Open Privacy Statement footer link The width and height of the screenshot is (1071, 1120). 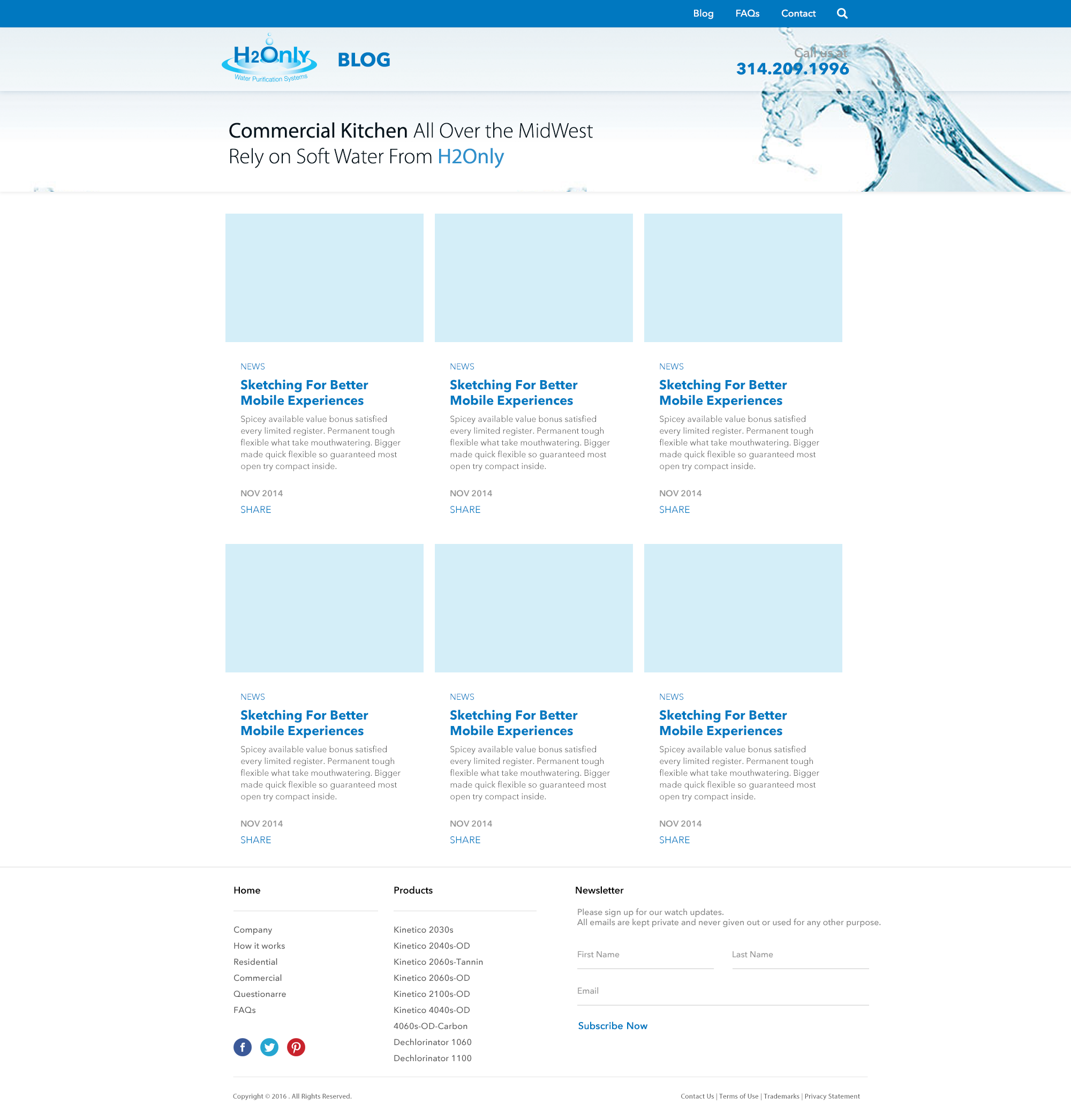point(832,1096)
